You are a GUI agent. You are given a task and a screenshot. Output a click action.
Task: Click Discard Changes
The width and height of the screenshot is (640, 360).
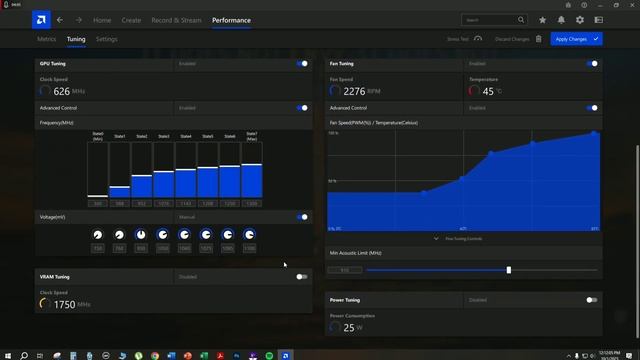(x=518, y=39)
